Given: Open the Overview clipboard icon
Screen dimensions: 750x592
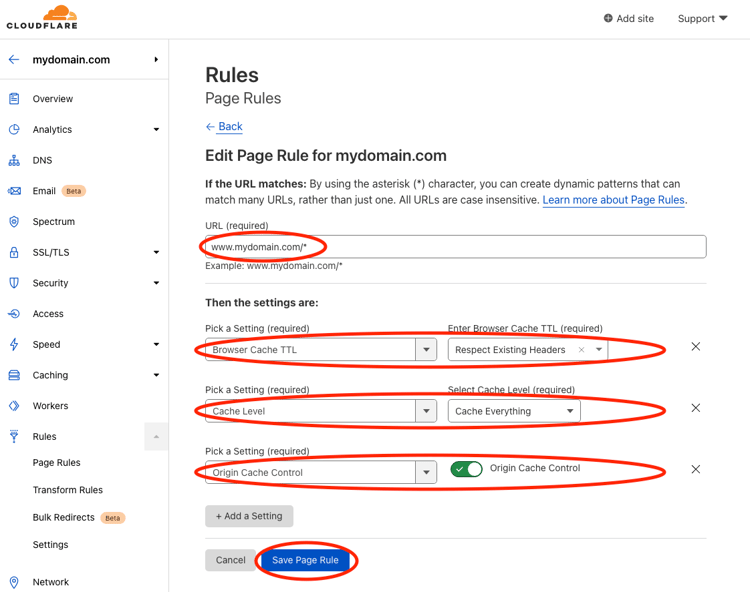Looking at the screenshot, I should (x=14, y=99).
